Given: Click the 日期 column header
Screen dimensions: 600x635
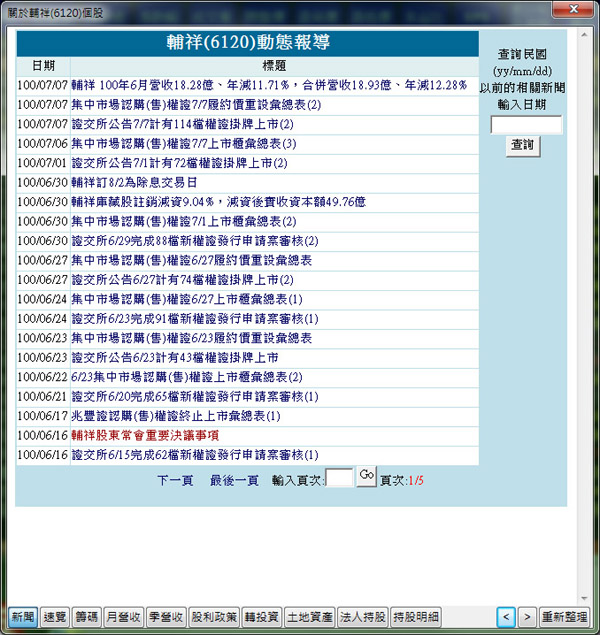Looking at the screenshot, I should pyautogui.click(x=43, y=66).
